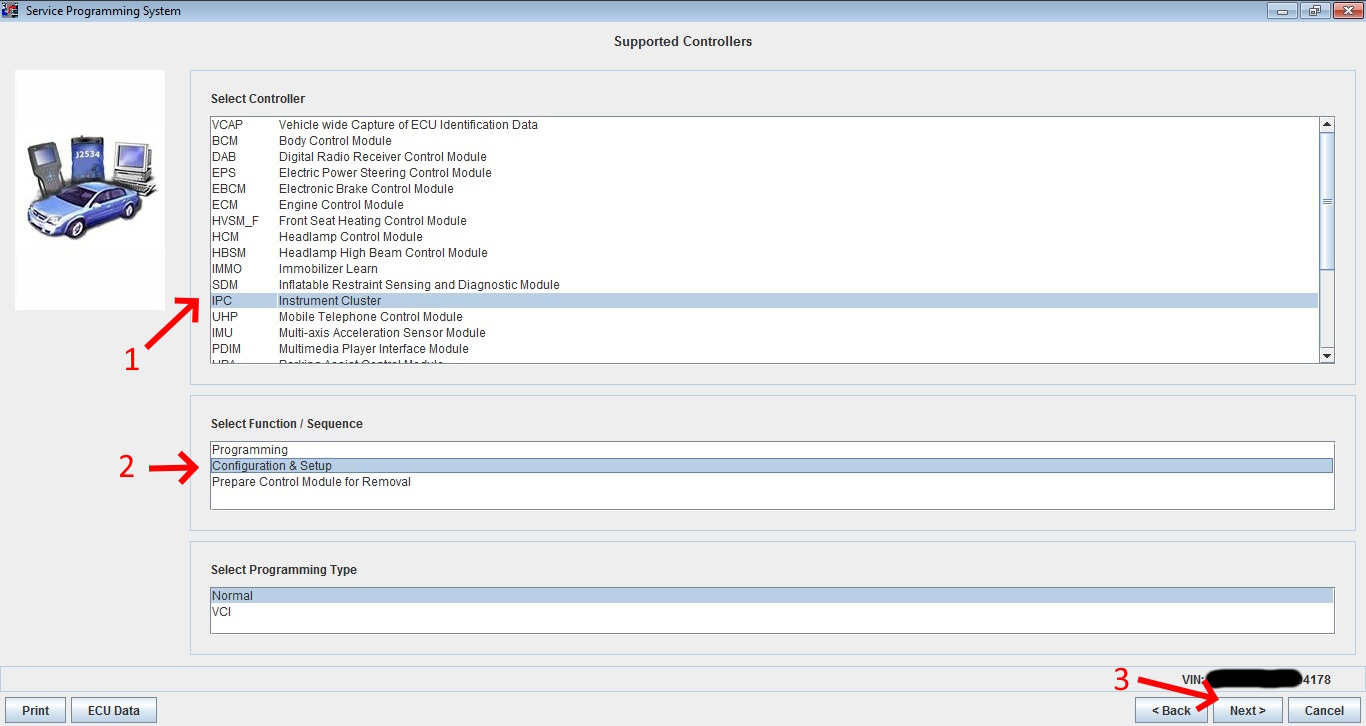Screen dimensions: 1366x726
Task: Select ECM Engine Control Module row
Action: 764,205
